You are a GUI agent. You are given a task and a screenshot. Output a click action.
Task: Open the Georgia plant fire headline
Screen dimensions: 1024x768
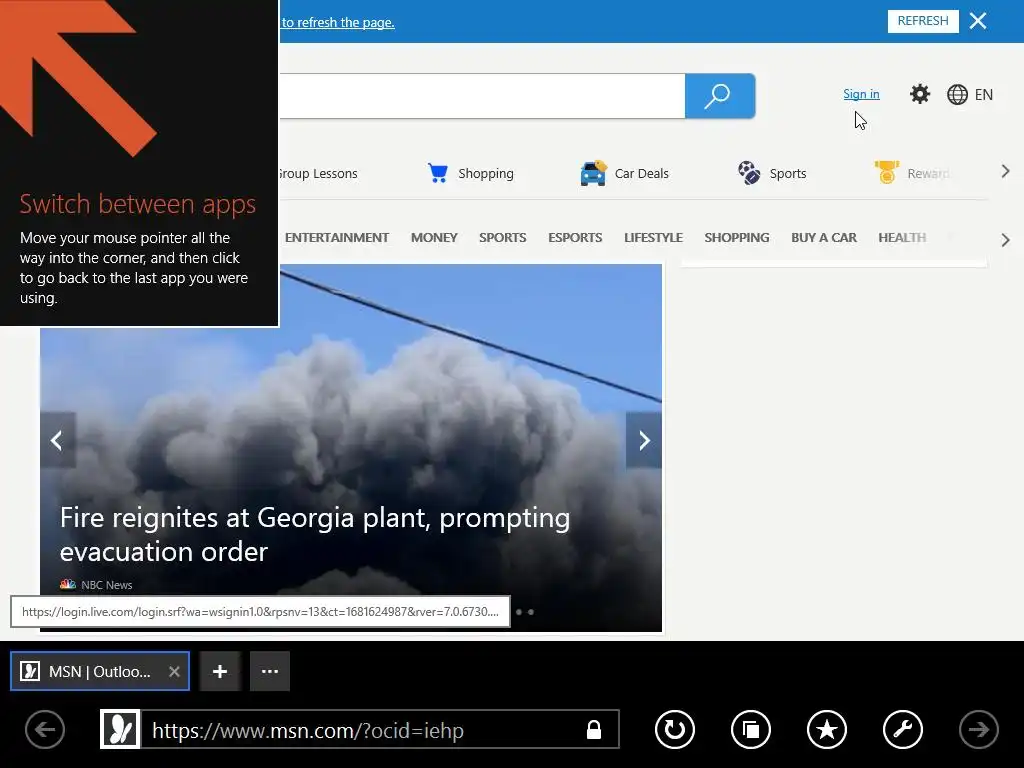point(315,534)
